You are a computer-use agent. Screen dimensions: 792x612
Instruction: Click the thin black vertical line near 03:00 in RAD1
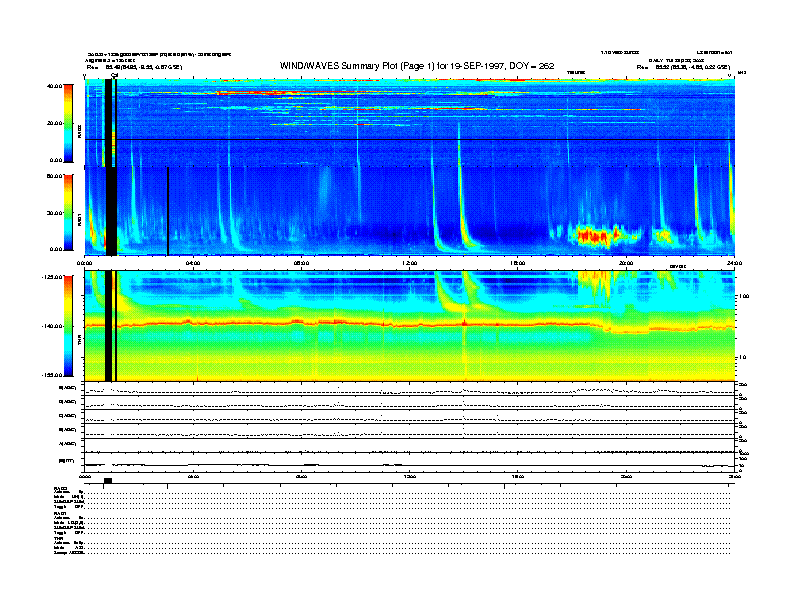tap(168, 211)
